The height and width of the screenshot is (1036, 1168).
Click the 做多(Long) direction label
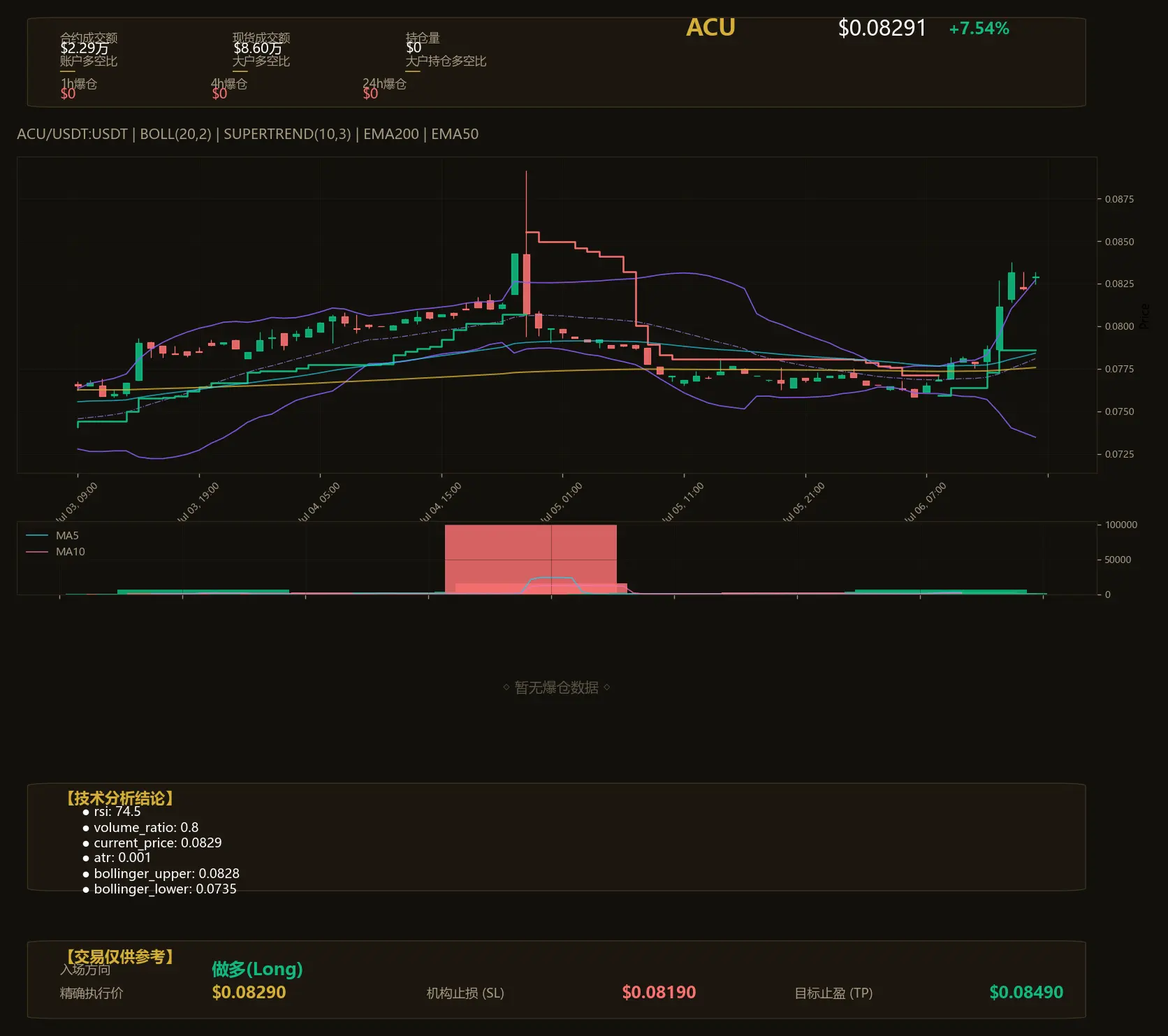(x=257, y=969)
